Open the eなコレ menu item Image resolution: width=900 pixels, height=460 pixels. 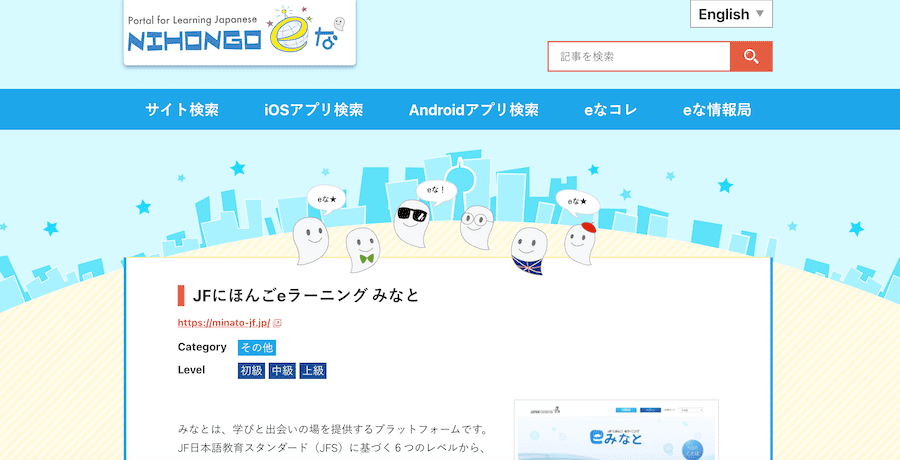[x=611, y=110]
